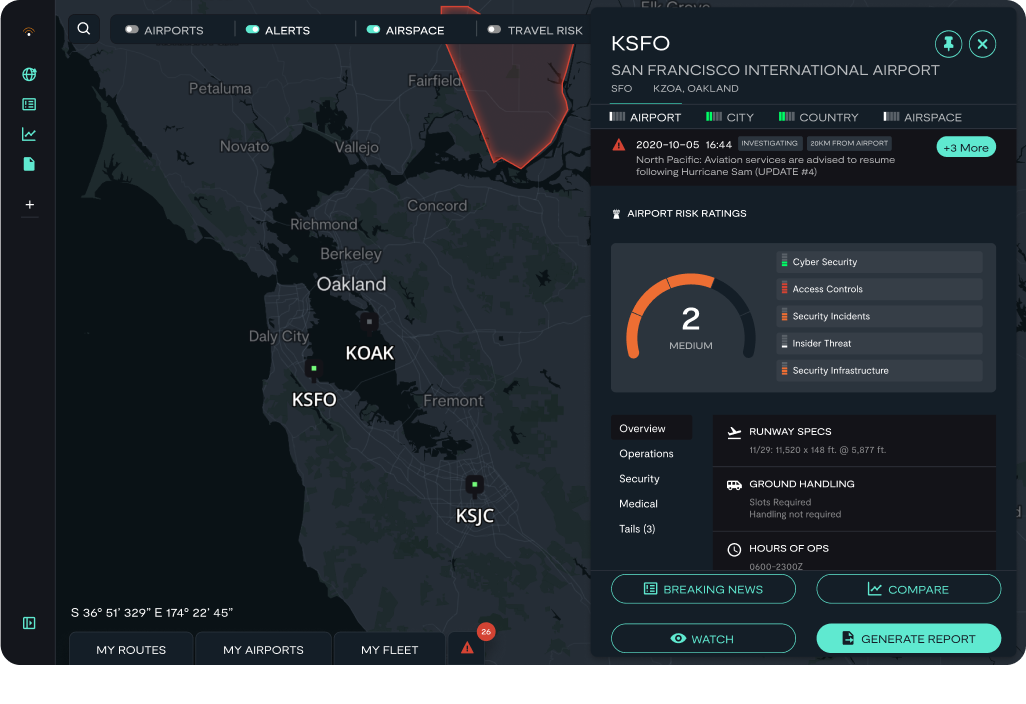The height and width of the screenshot is (704, 1026).
Task: Click the Oakland city label on map
Action: tap(351, 284)
